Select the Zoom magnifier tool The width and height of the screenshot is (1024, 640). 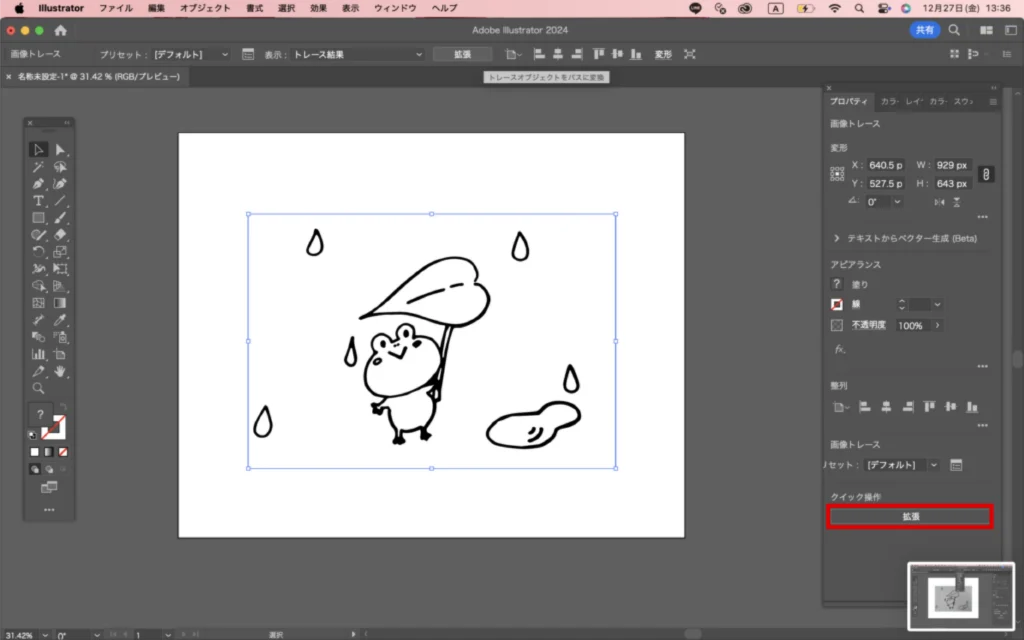[x=39, y=388]
